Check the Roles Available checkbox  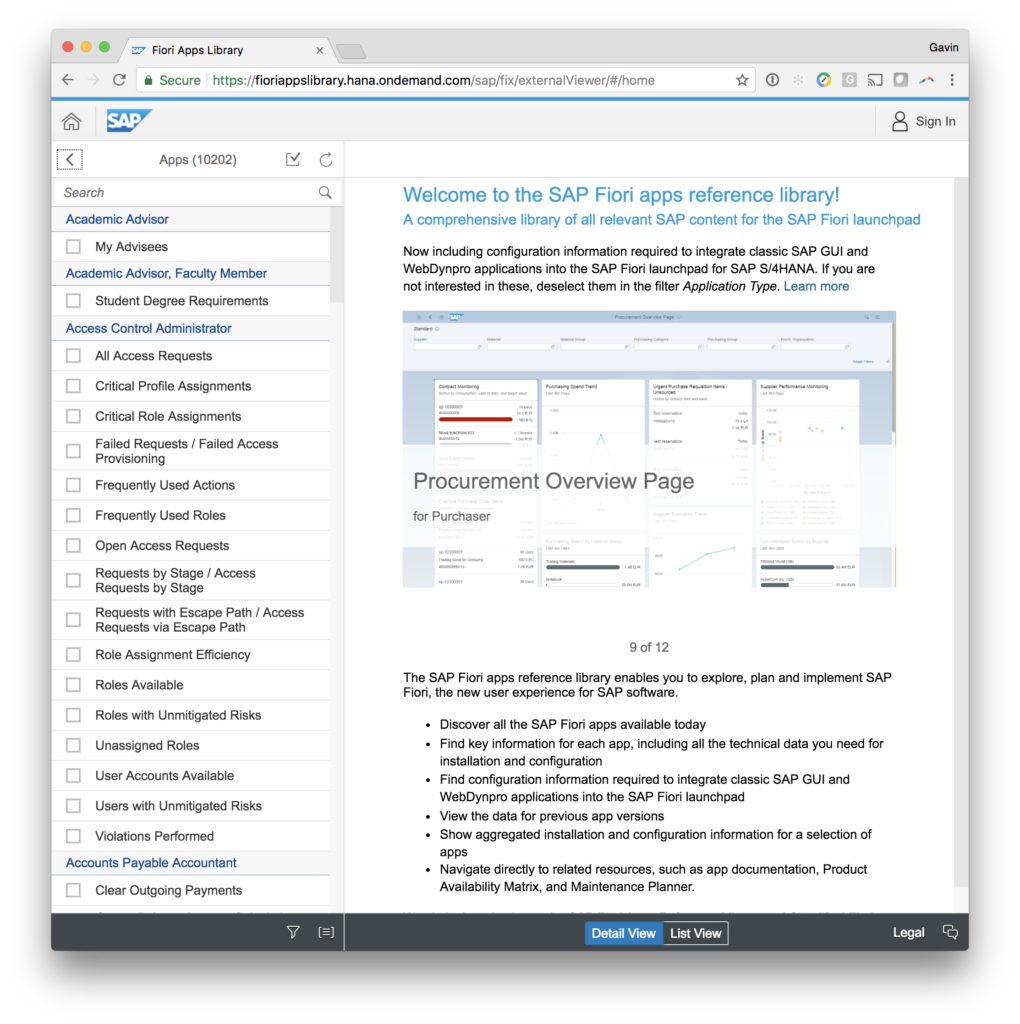click(73, 685)
